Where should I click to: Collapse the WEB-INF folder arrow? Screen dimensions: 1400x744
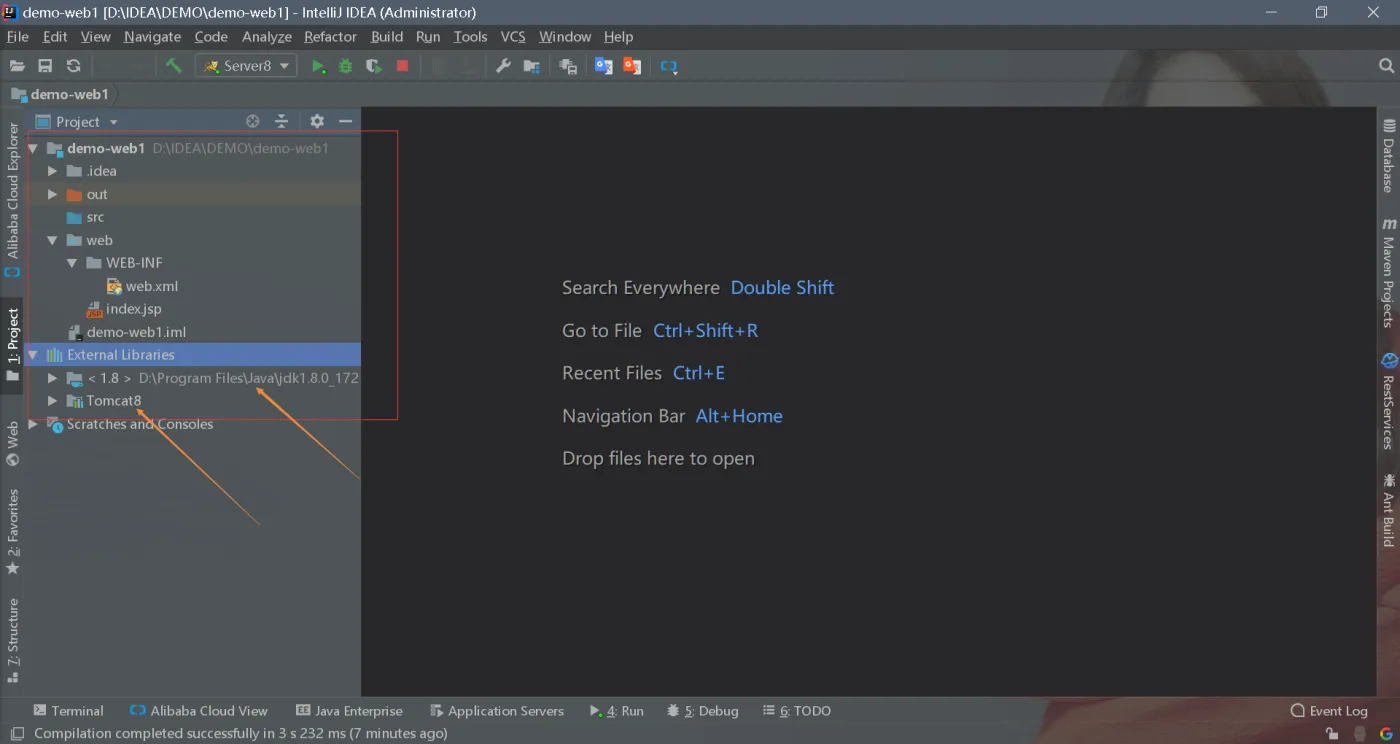click(72, 263)
